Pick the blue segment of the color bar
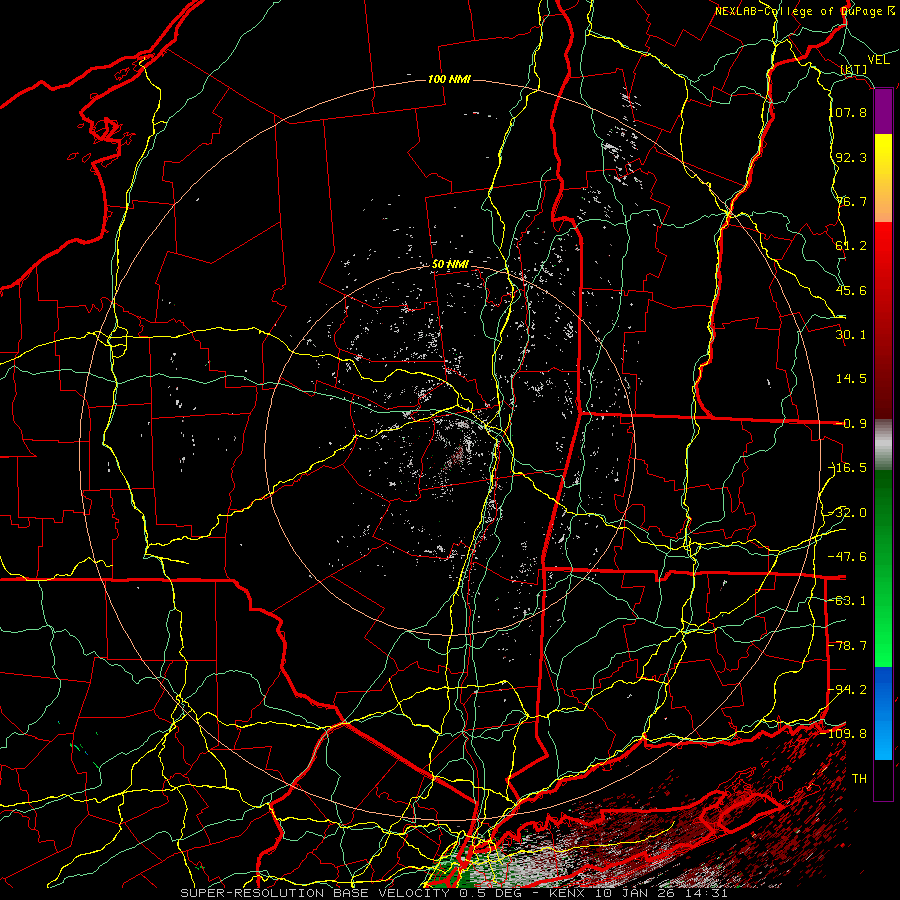The image size is (900, 900). pos(883,713)
